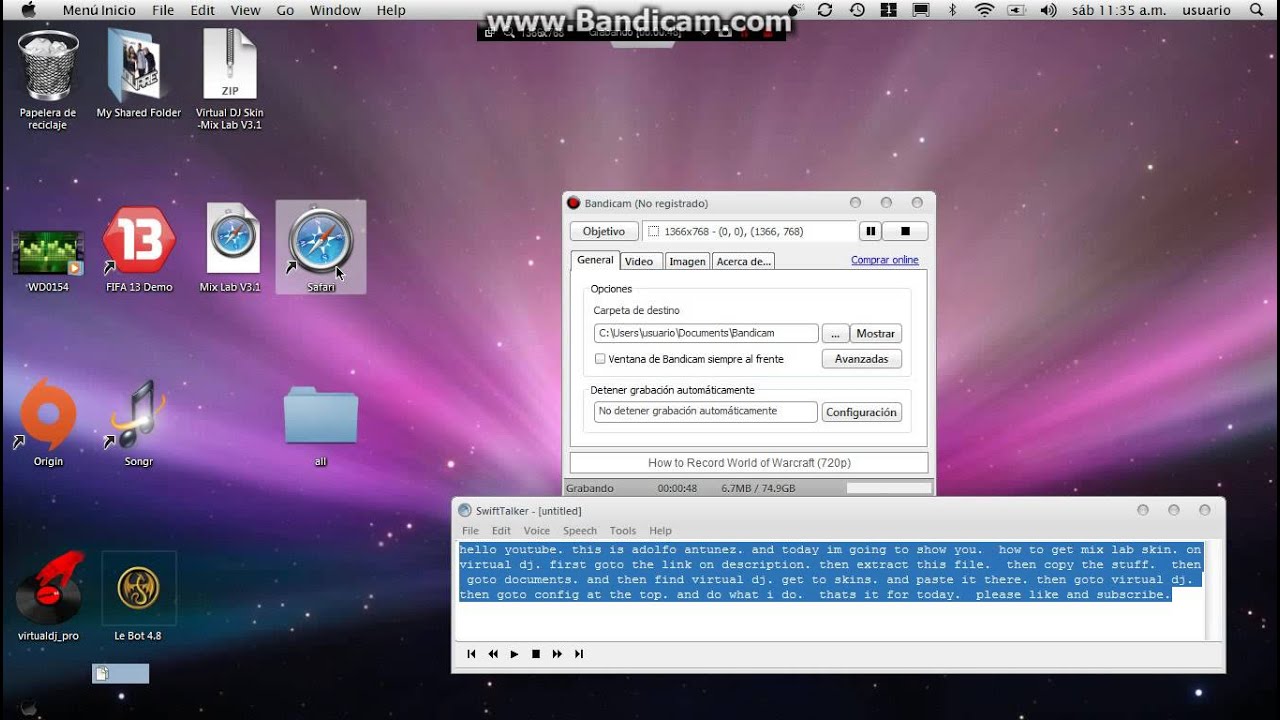Open SwiftTalker's Edit menu
Image resolution: width=1280 pixels, height=720 pixels.
pos(501,531)
